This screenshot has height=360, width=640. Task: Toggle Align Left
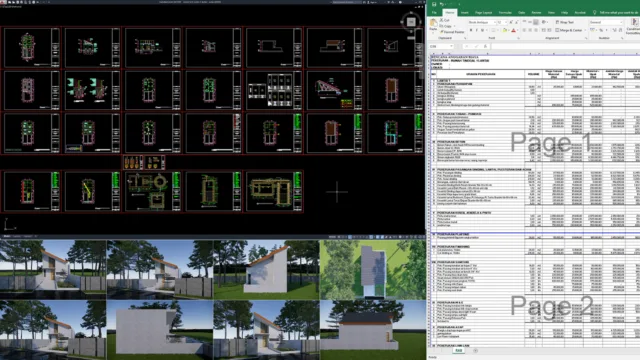point(524,30)
